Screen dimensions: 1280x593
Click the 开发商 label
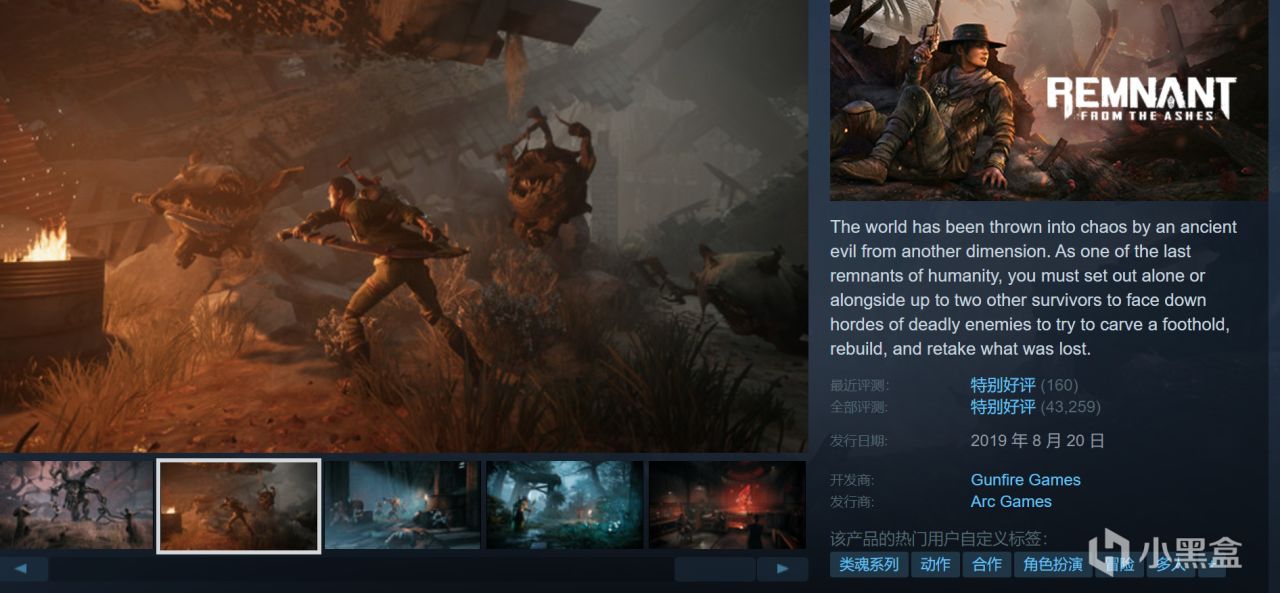pos(852,480)
